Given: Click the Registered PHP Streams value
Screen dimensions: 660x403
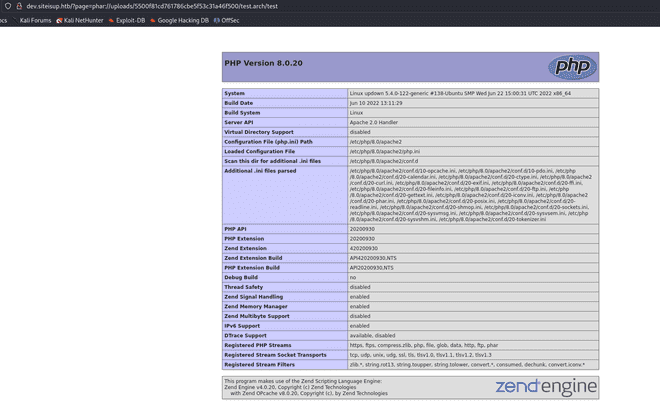Looking at the screenshot, I should click(x=421, y=344).
